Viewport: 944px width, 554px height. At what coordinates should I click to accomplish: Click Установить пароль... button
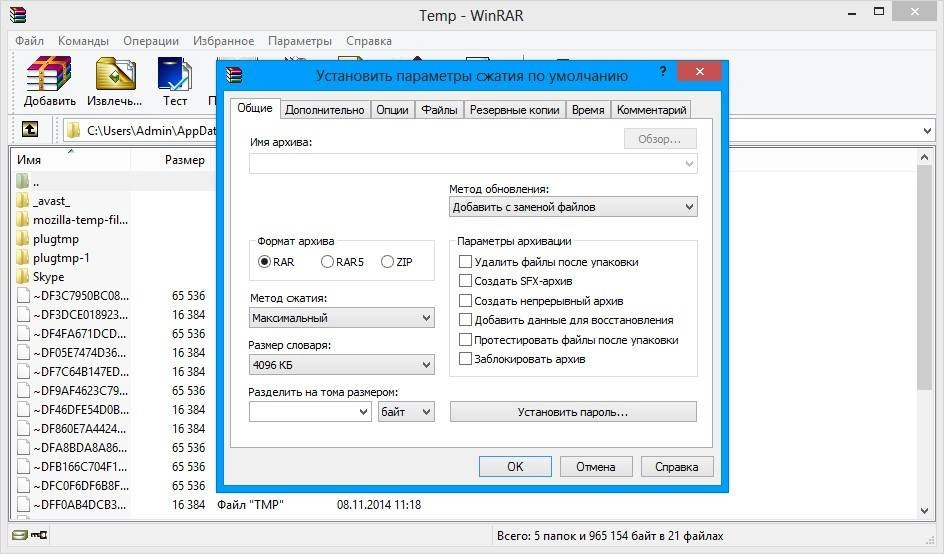[x=573, y=412]
